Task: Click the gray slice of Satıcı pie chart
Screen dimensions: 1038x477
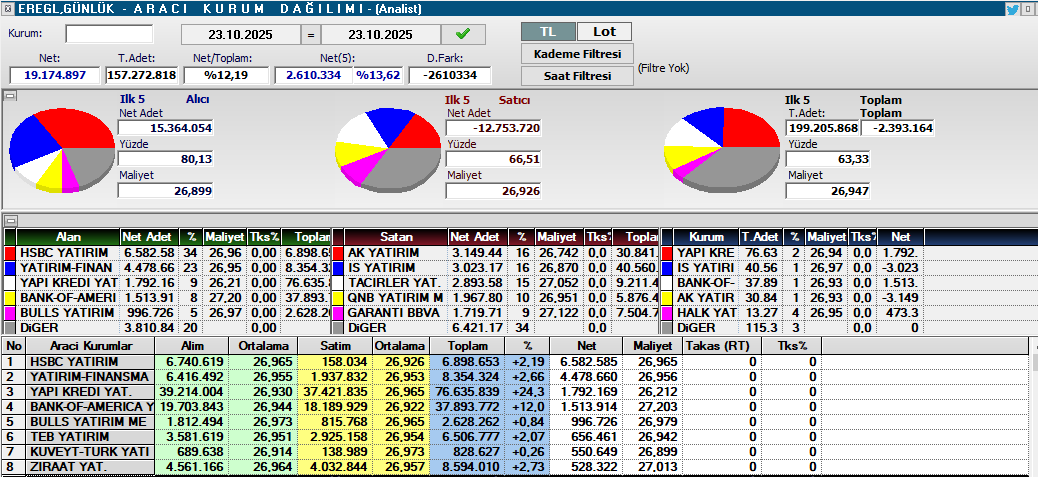Action: click(x=400, y=163)
